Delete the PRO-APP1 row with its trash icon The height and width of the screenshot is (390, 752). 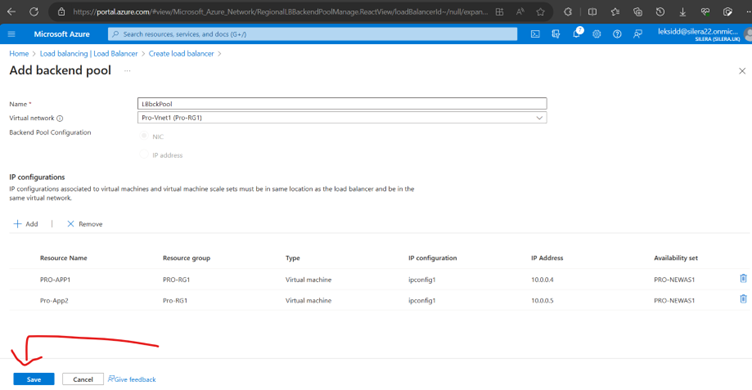[x=743, y=278]
